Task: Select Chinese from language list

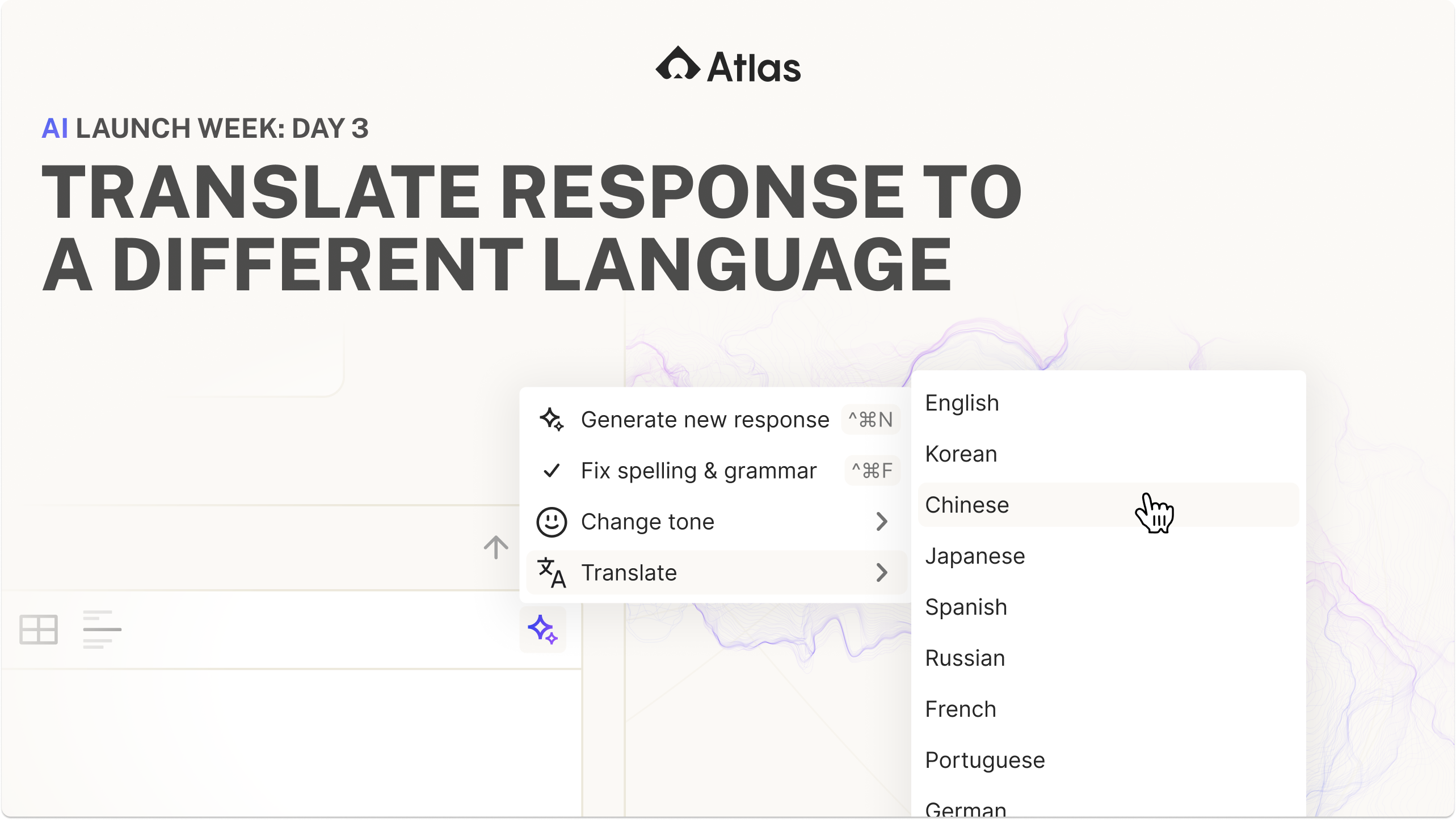Action: (x=967, y=505)
